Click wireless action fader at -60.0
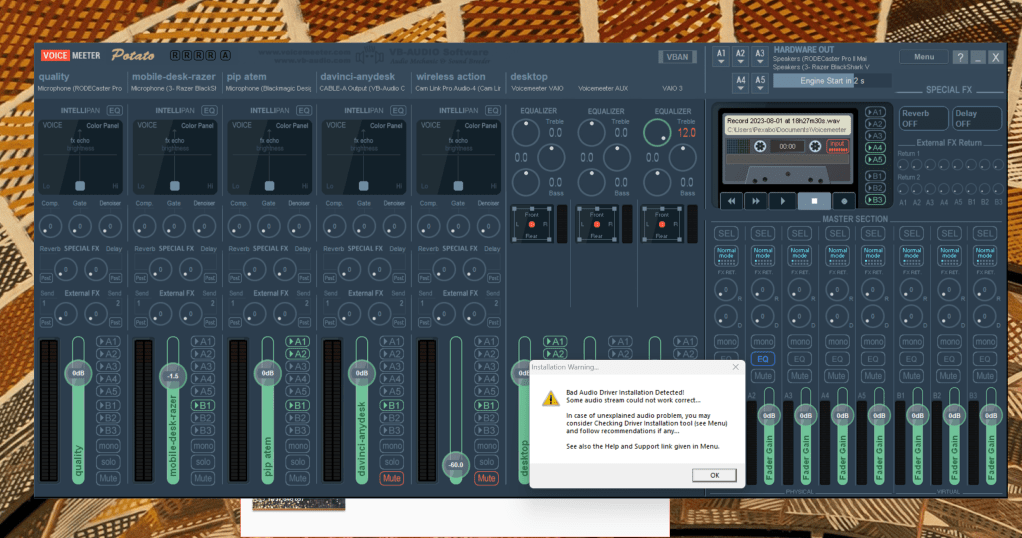 coord(456,465)
